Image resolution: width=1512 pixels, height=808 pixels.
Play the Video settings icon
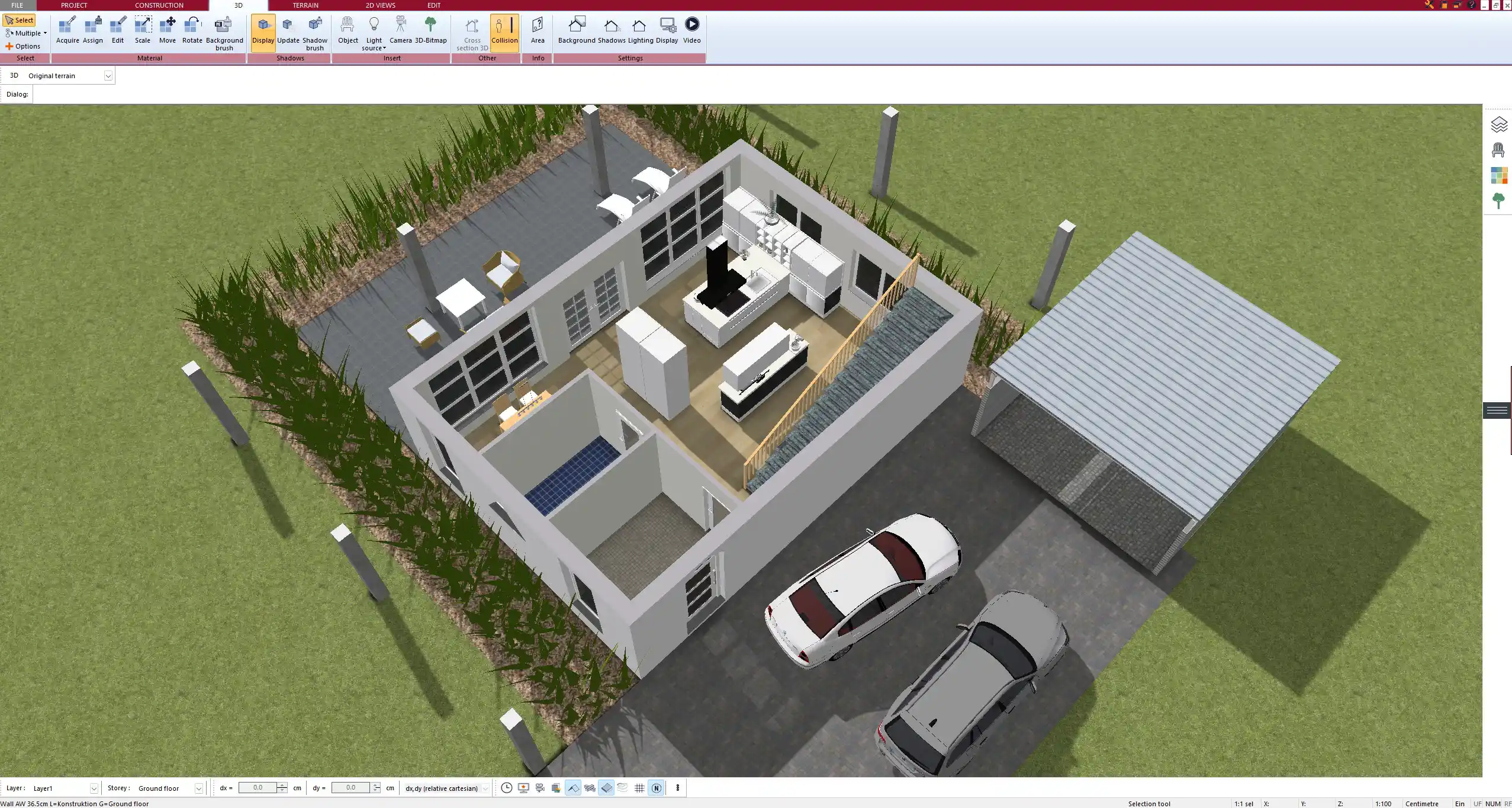691,30
